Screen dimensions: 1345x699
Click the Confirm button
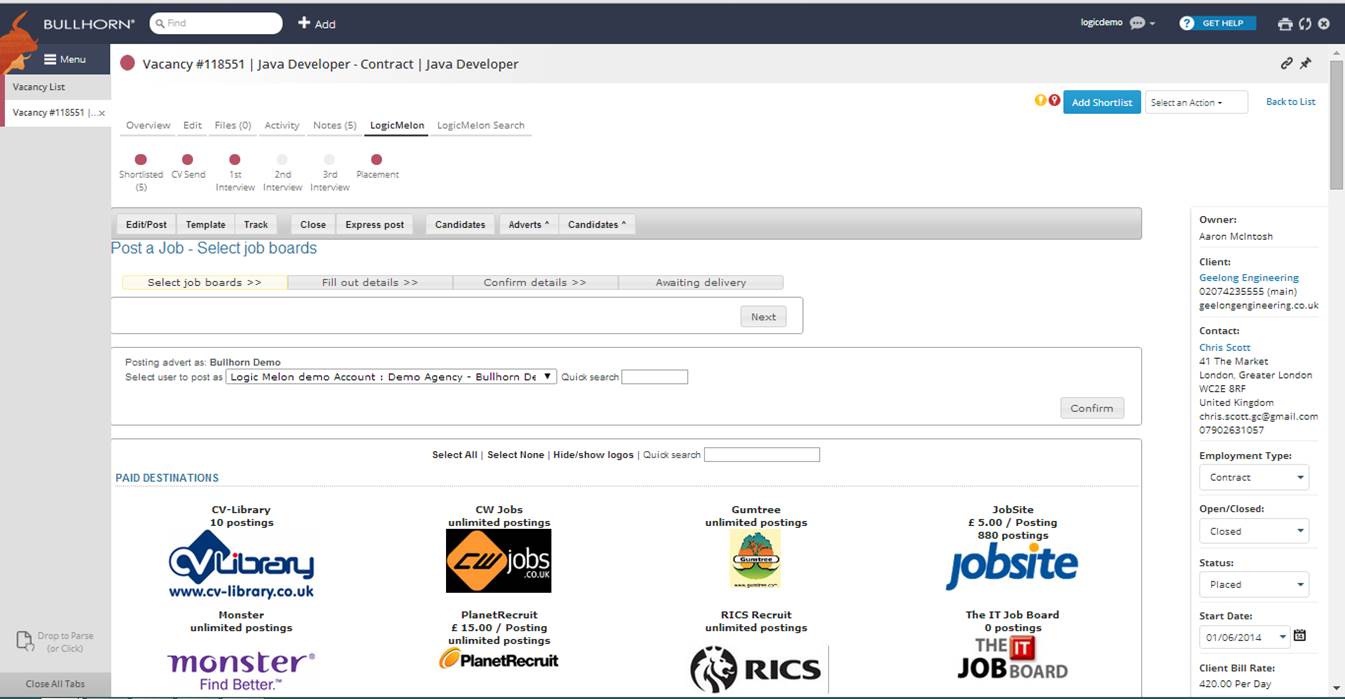pyautogui.click(x=1092, y=408)
